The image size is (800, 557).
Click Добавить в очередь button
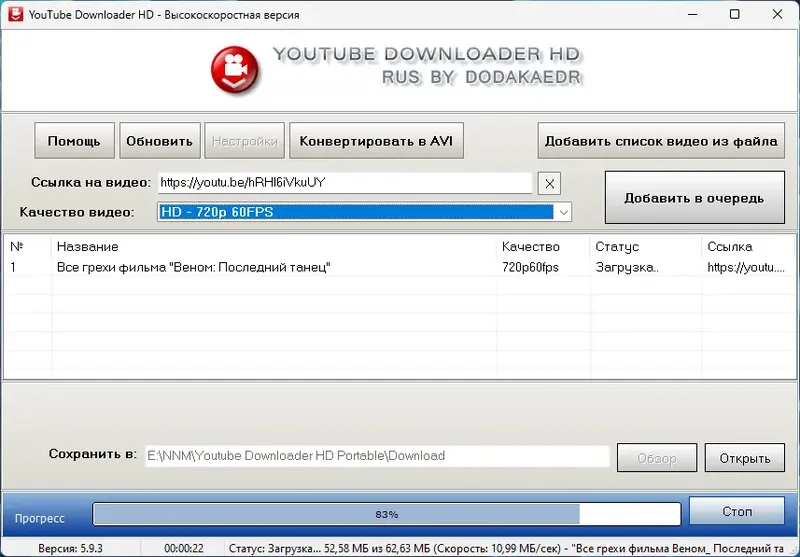click(x=694, y=197)
